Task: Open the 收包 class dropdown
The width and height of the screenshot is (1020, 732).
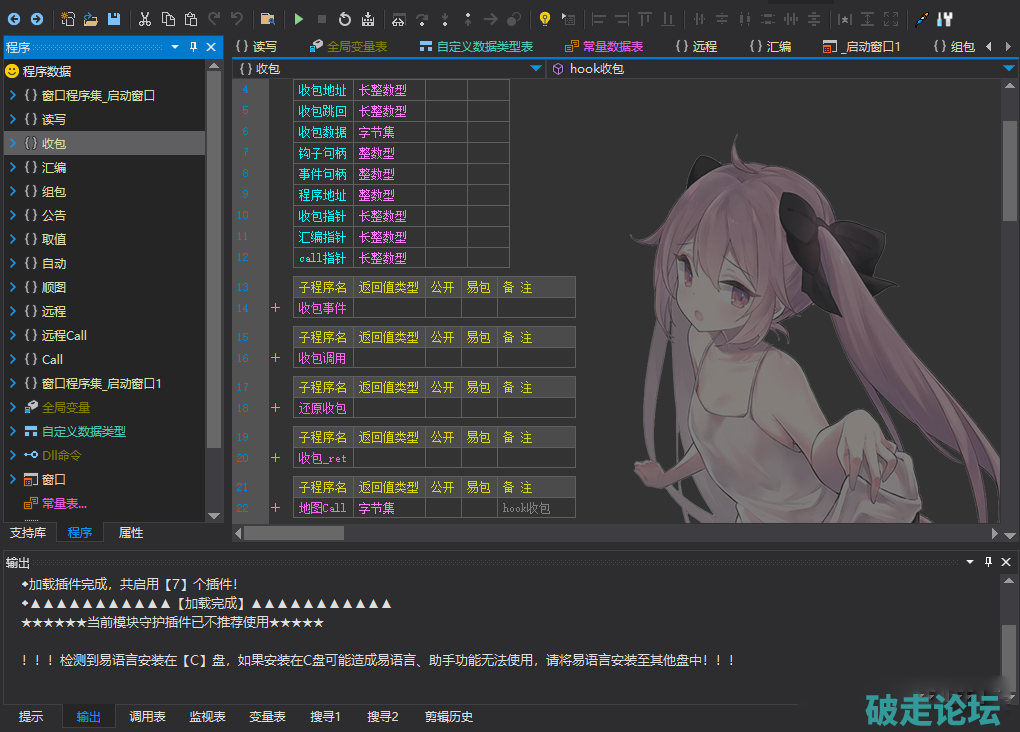Action: coord(535,69)
